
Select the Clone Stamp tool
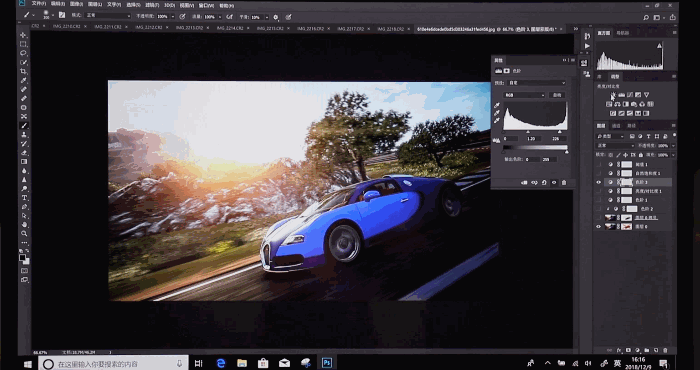[x=23, y=134]
